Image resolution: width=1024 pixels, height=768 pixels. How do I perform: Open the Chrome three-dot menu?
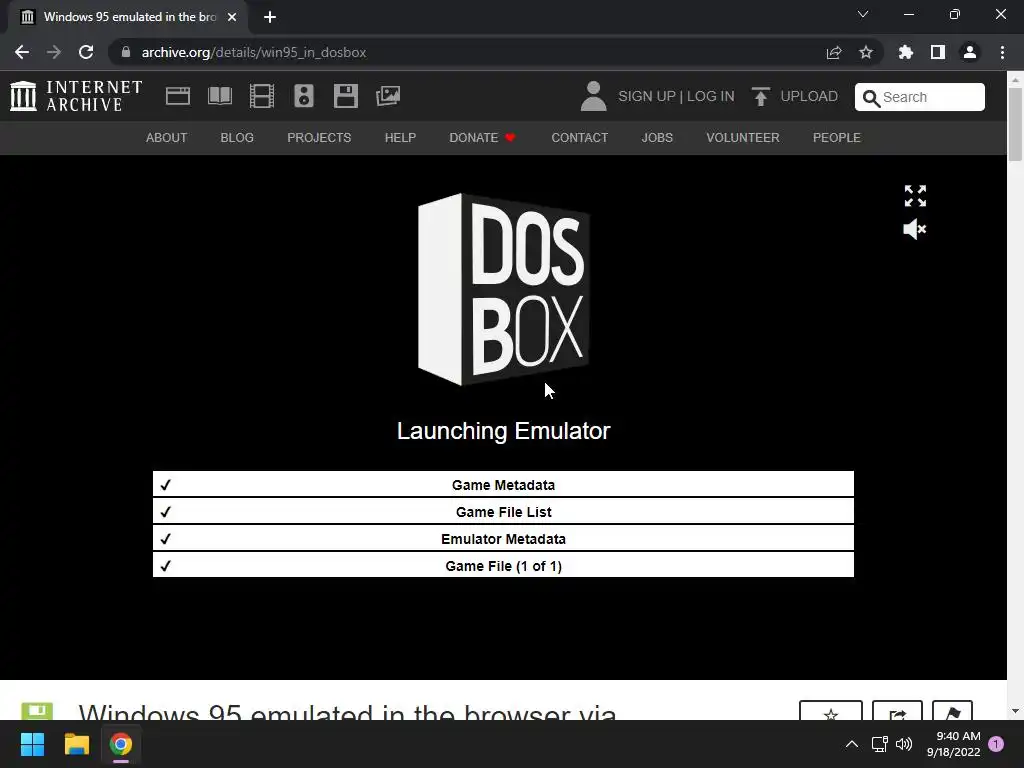(x=1002, y=52)
